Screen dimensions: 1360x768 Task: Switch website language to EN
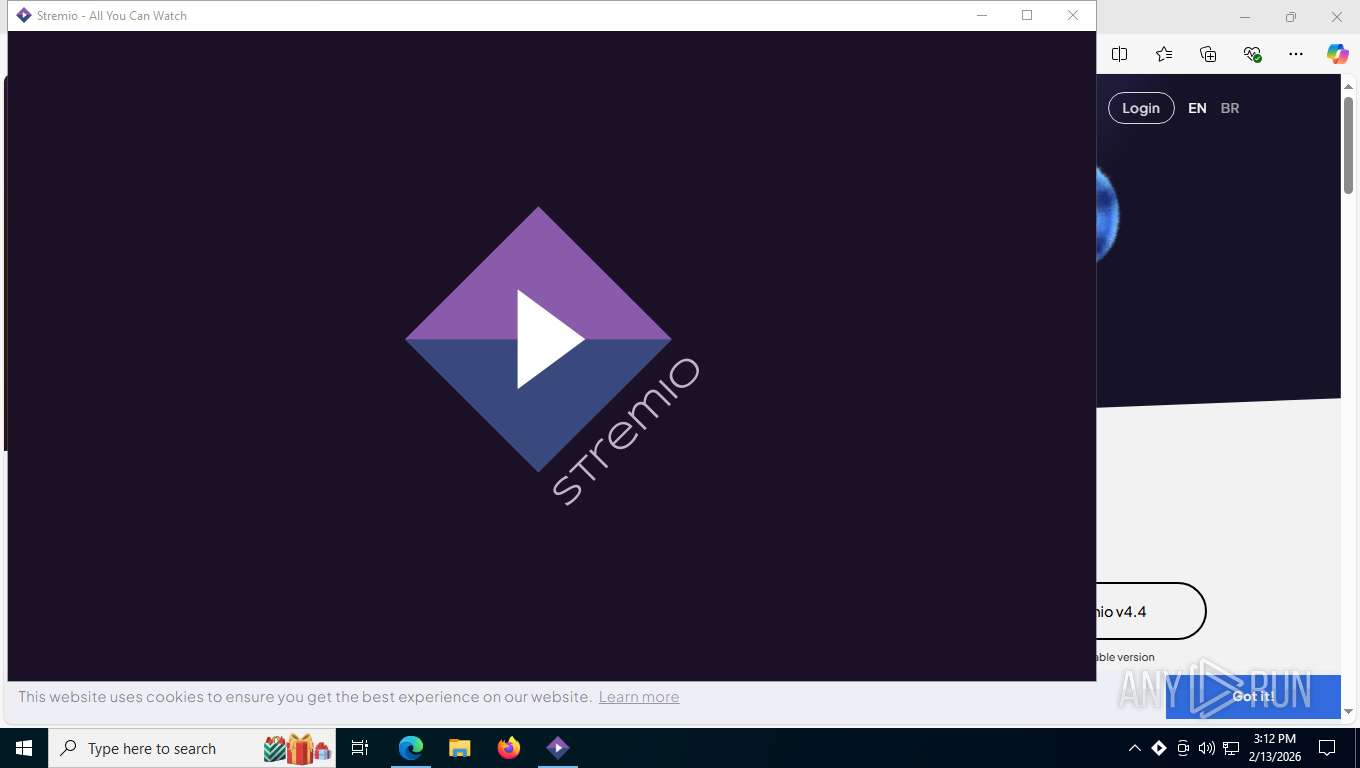pos(1197,108)
